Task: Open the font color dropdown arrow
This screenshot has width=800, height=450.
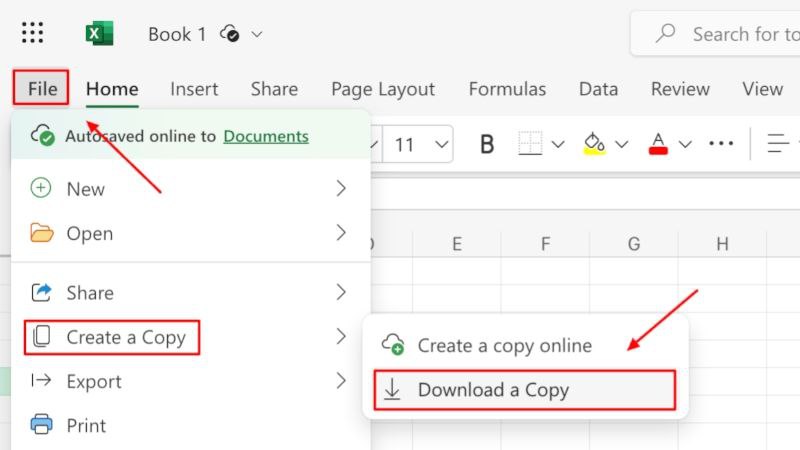Action: click(685, 144)
